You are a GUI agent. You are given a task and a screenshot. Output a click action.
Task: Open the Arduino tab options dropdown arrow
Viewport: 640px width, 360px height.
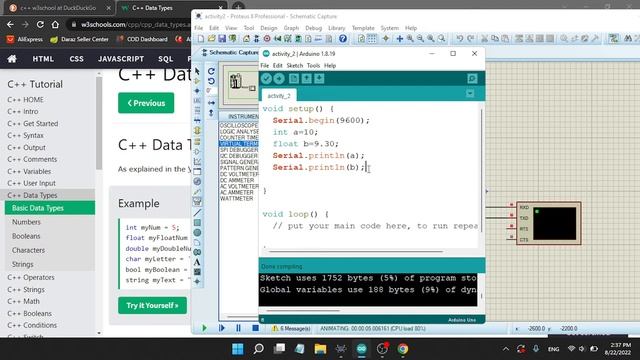(x=470, y=93)
